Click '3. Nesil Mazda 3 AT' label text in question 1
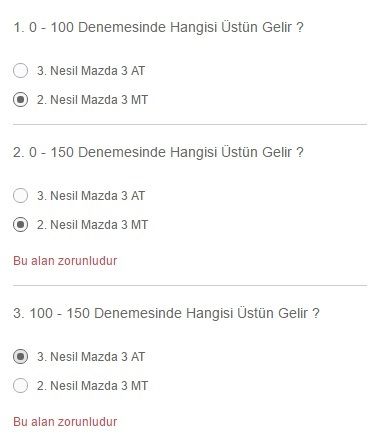Image resolution: width=370 pixels, height=444 pixels. [x=91, y=71]
